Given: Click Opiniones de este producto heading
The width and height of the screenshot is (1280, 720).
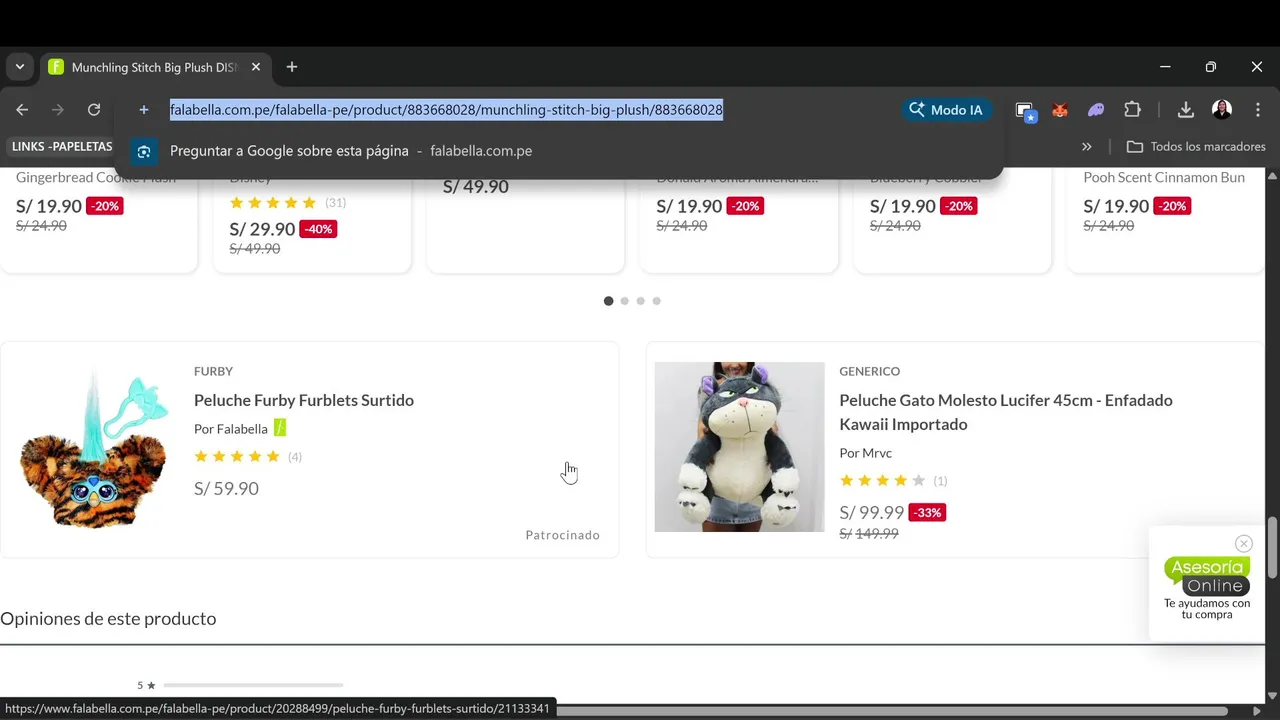Looking at the screenshot, I should [x=108, y=619].
